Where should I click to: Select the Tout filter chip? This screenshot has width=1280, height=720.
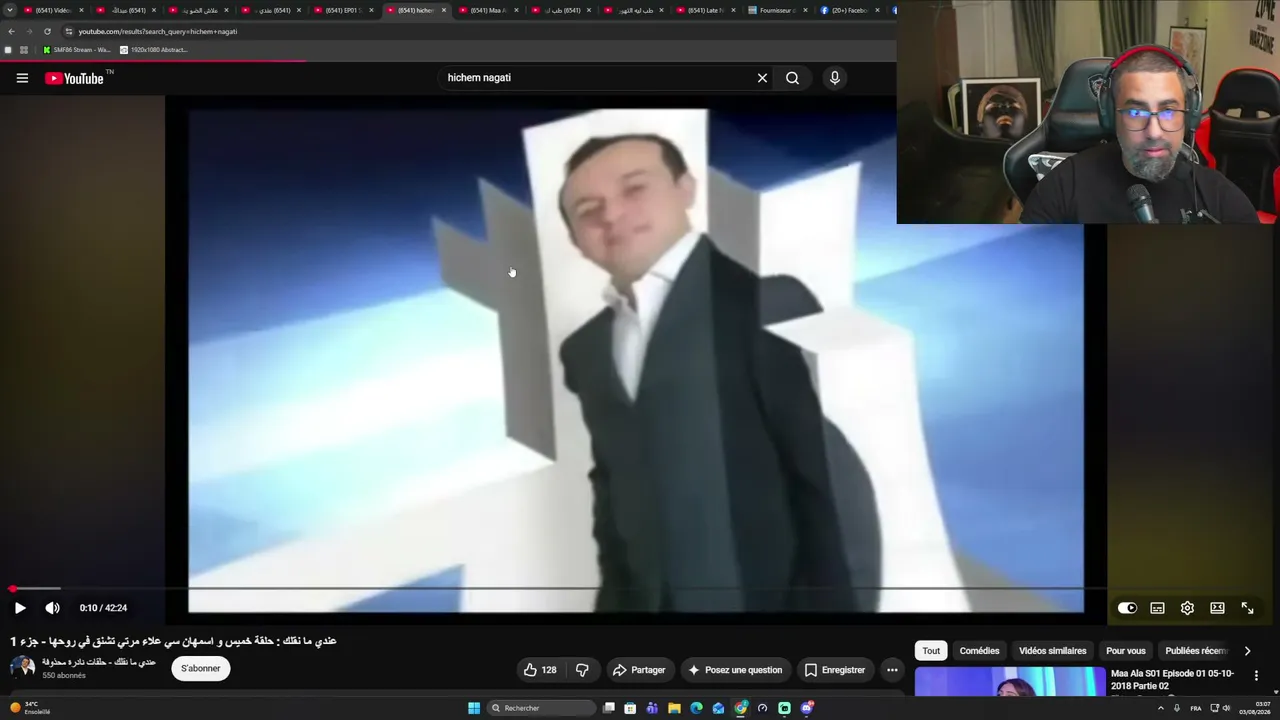point(931,651)
